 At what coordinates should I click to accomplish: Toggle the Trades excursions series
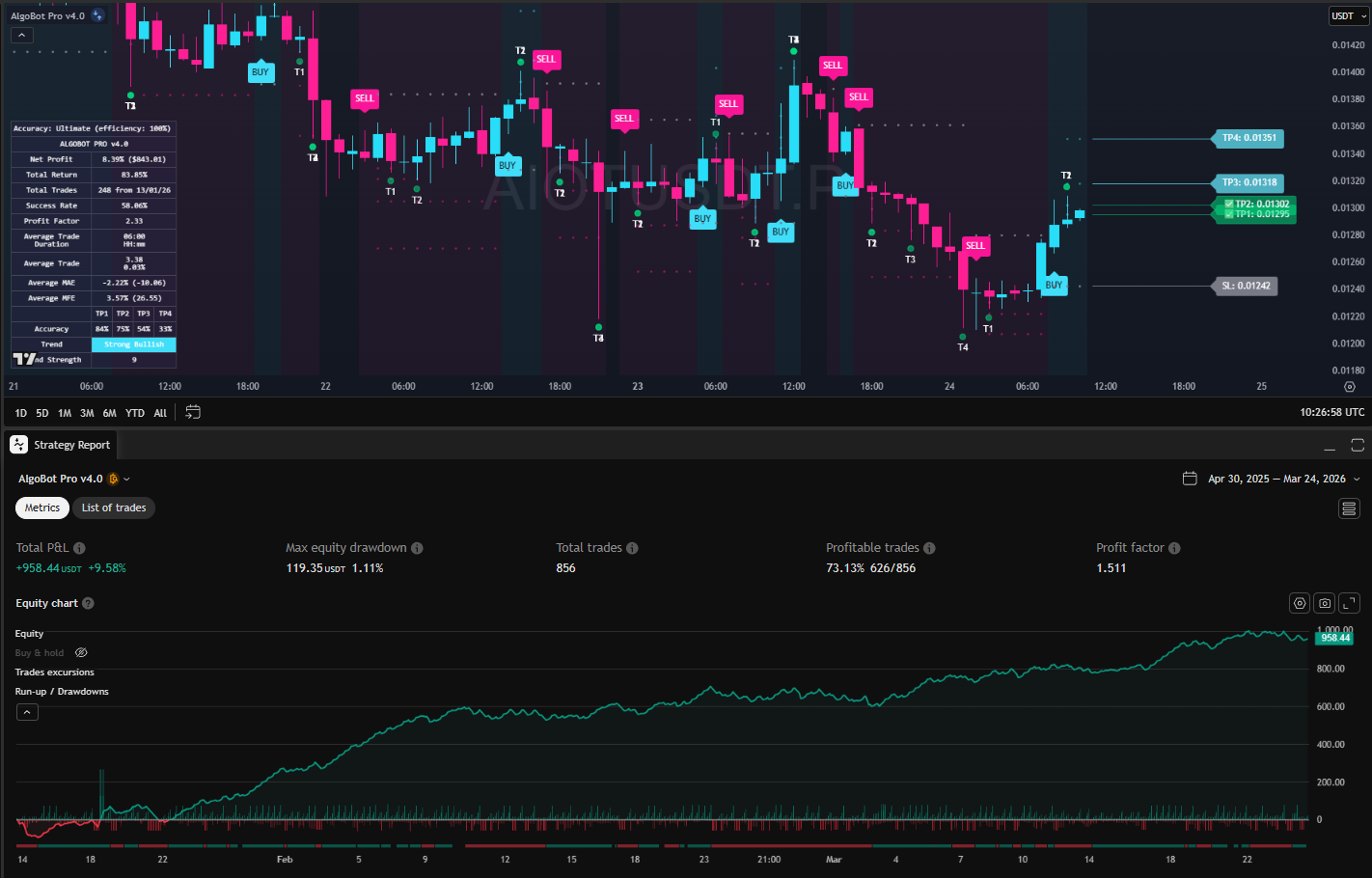click(55, 672)
